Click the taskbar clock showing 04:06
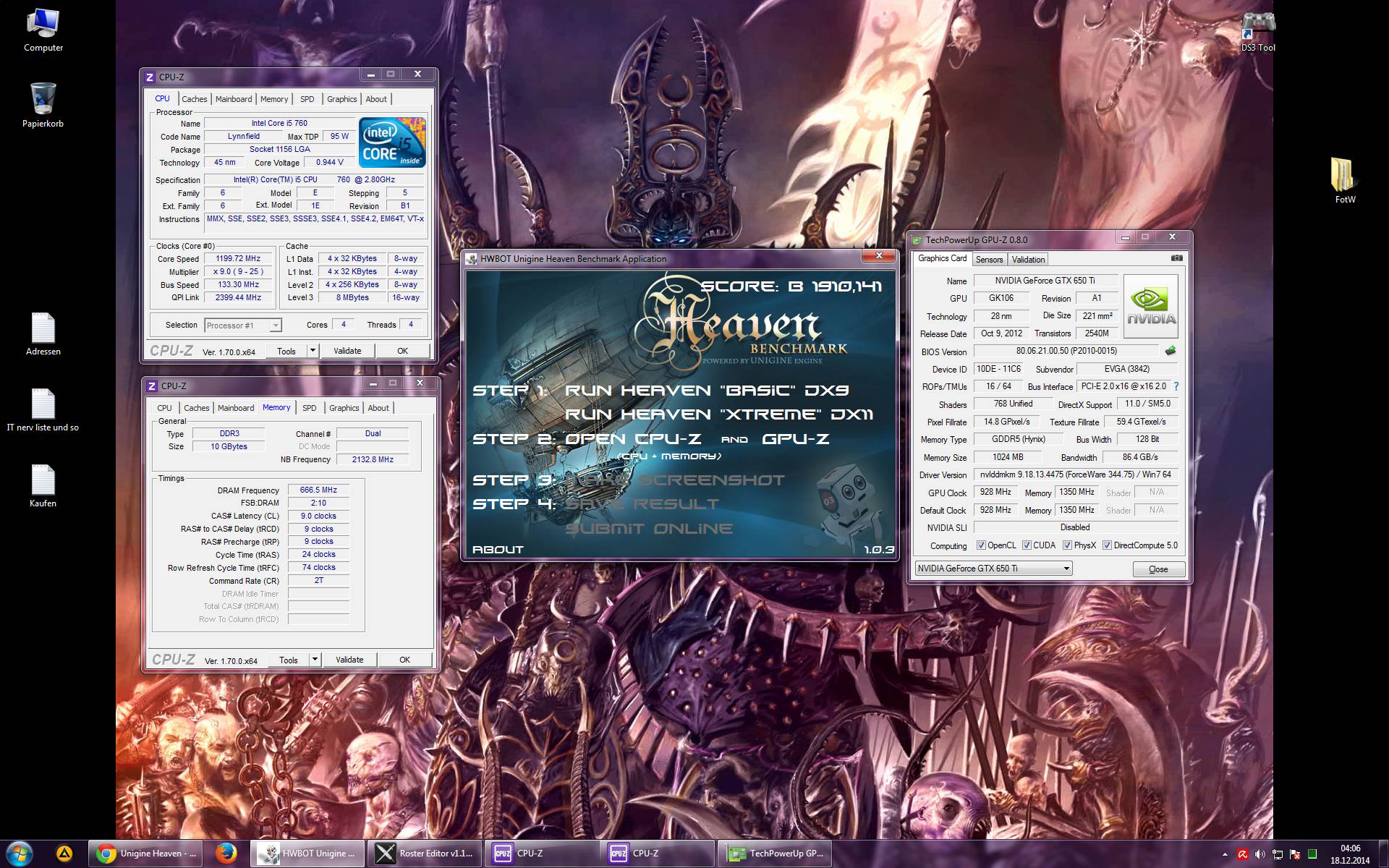Image resolution: width=1389 pixels, height=868 pixels. (x=1350, y=854)
